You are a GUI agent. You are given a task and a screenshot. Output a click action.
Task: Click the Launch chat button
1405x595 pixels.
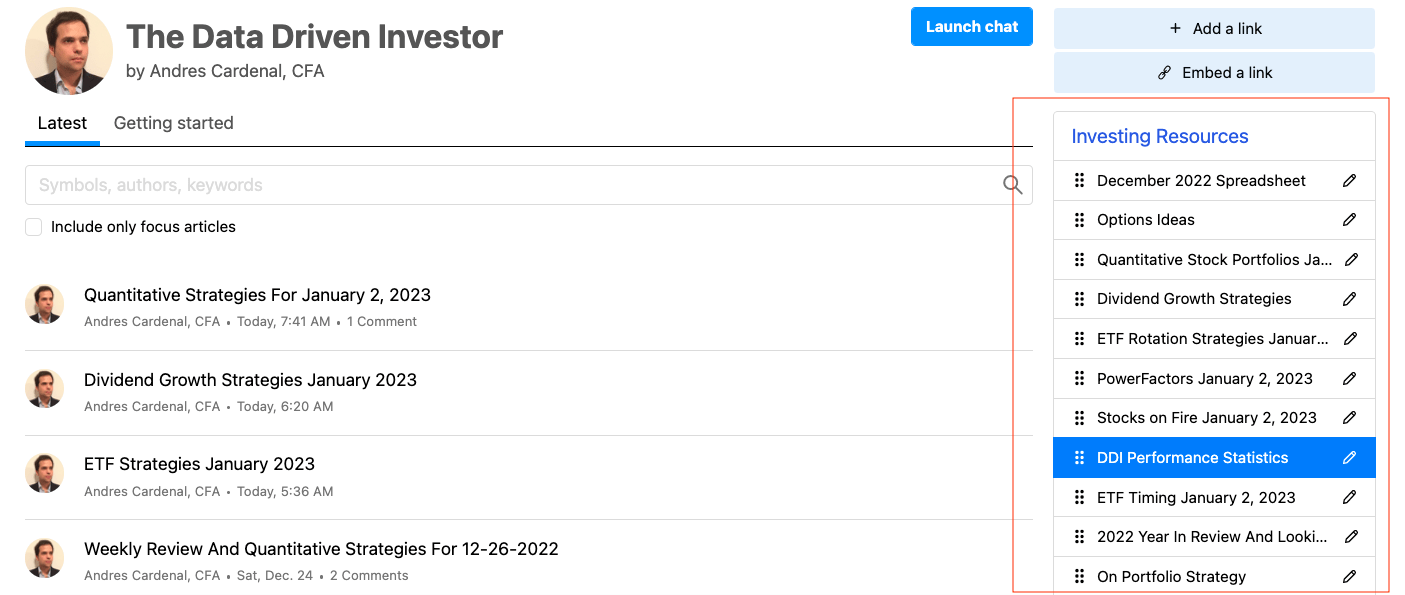(x=971, y=26)
